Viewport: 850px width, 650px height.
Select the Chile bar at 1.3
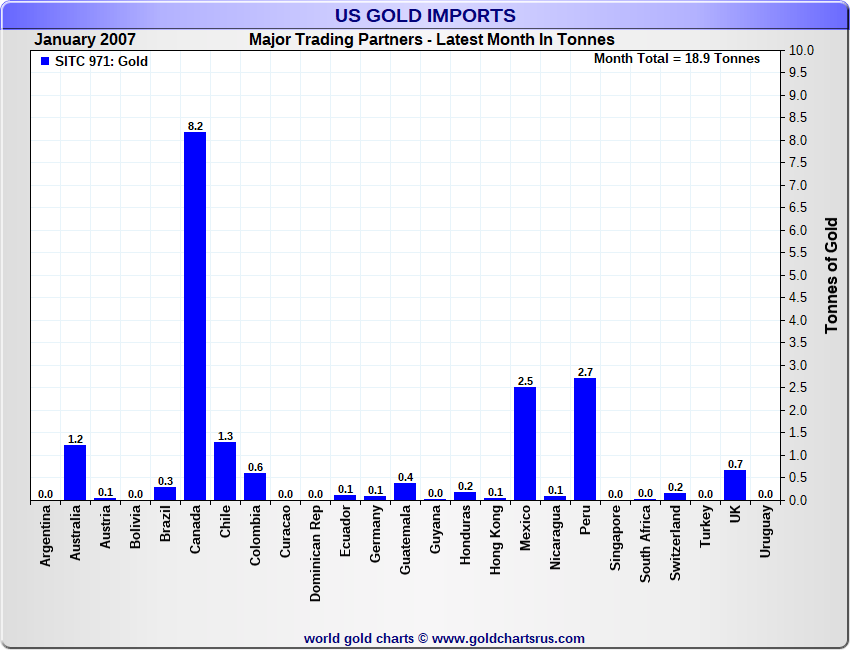pyautogui.click(x=225, y=471)
